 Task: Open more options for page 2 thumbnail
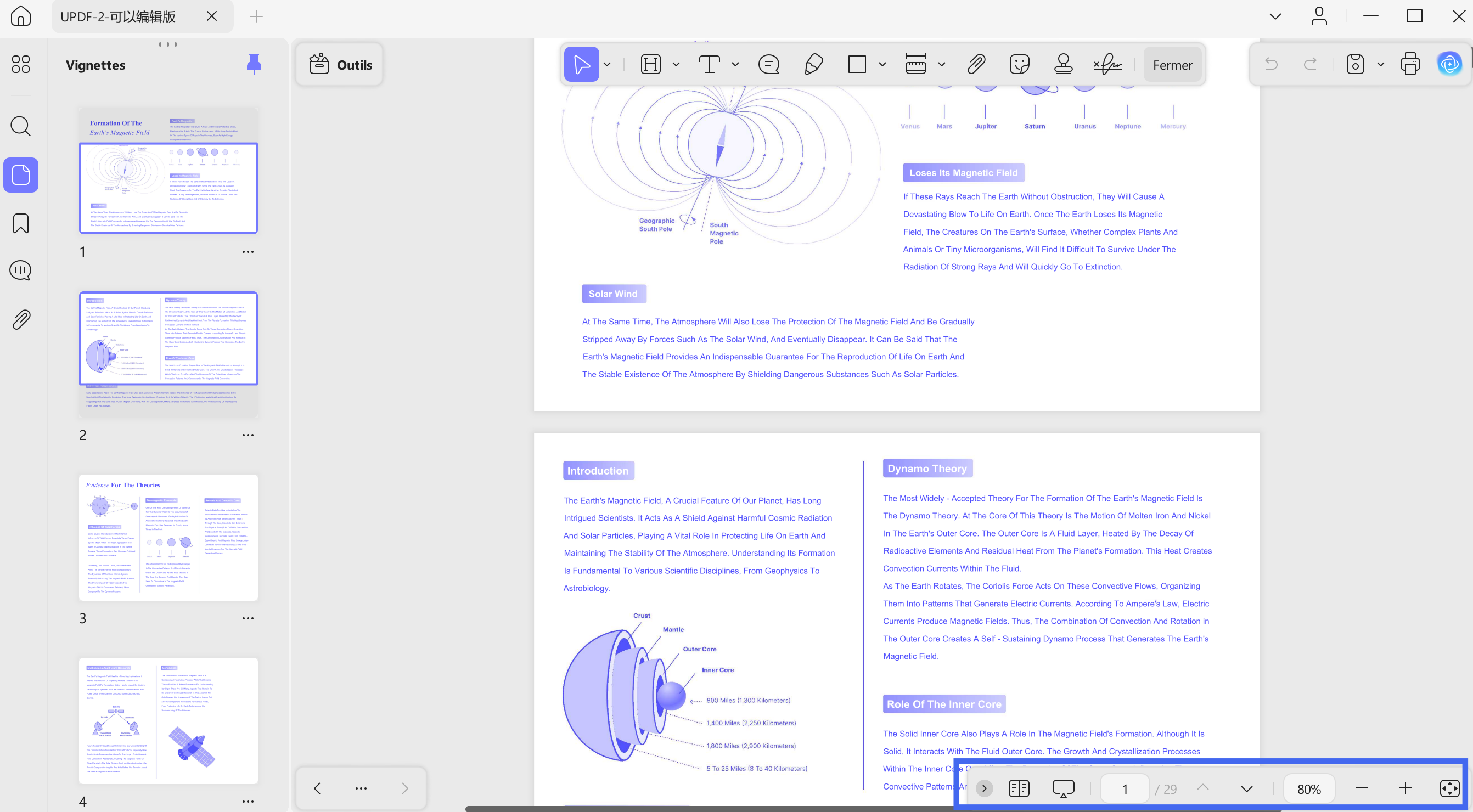(x=248, y=435)
